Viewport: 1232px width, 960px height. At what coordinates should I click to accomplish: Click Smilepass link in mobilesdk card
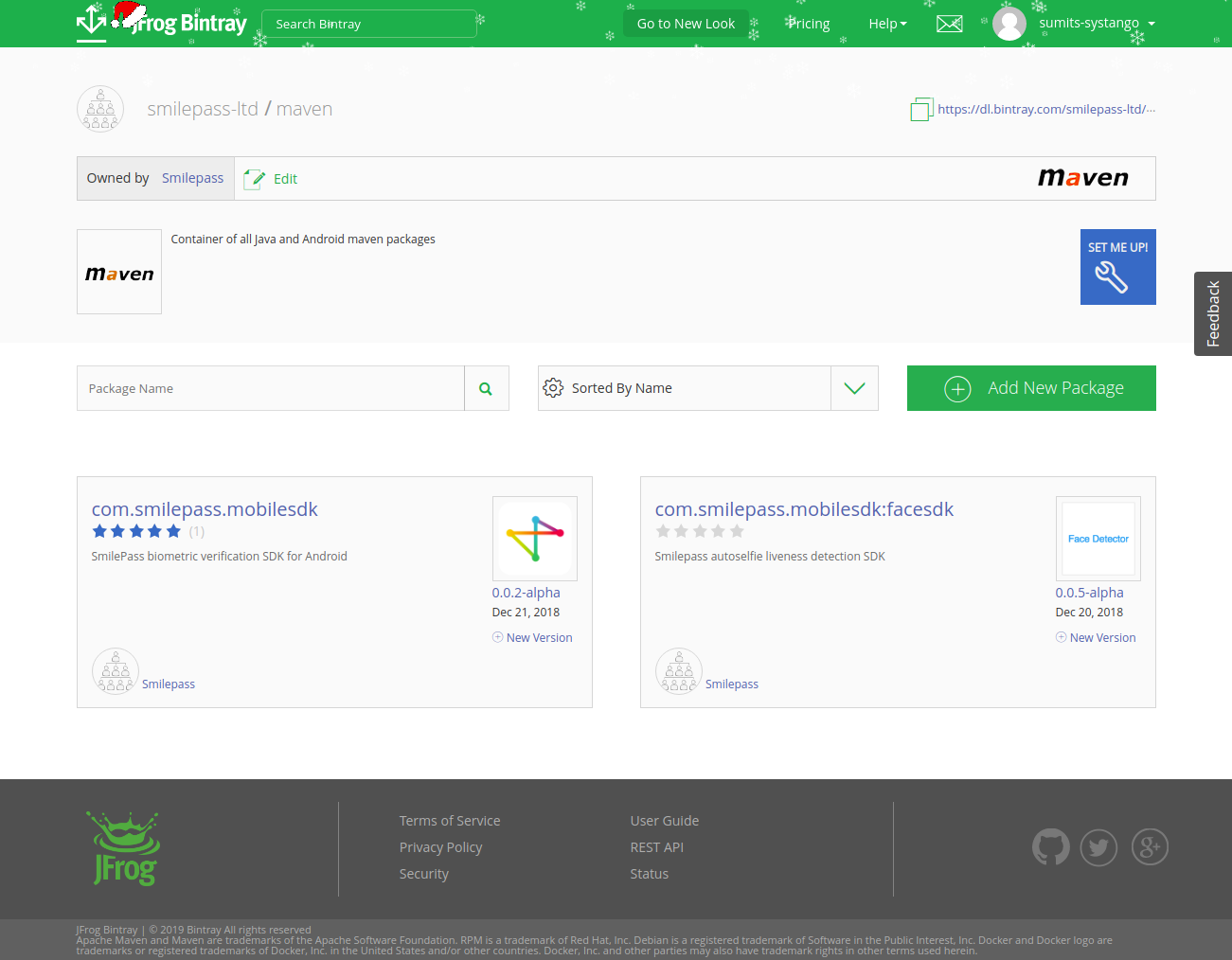coord(169,684)
